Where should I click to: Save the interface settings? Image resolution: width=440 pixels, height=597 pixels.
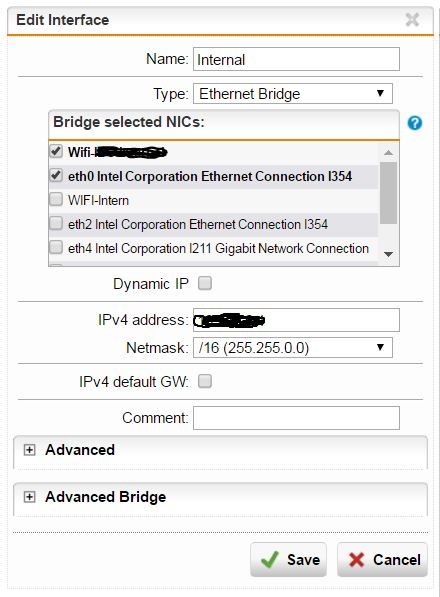pyautogui.click(x=289, y=560)
